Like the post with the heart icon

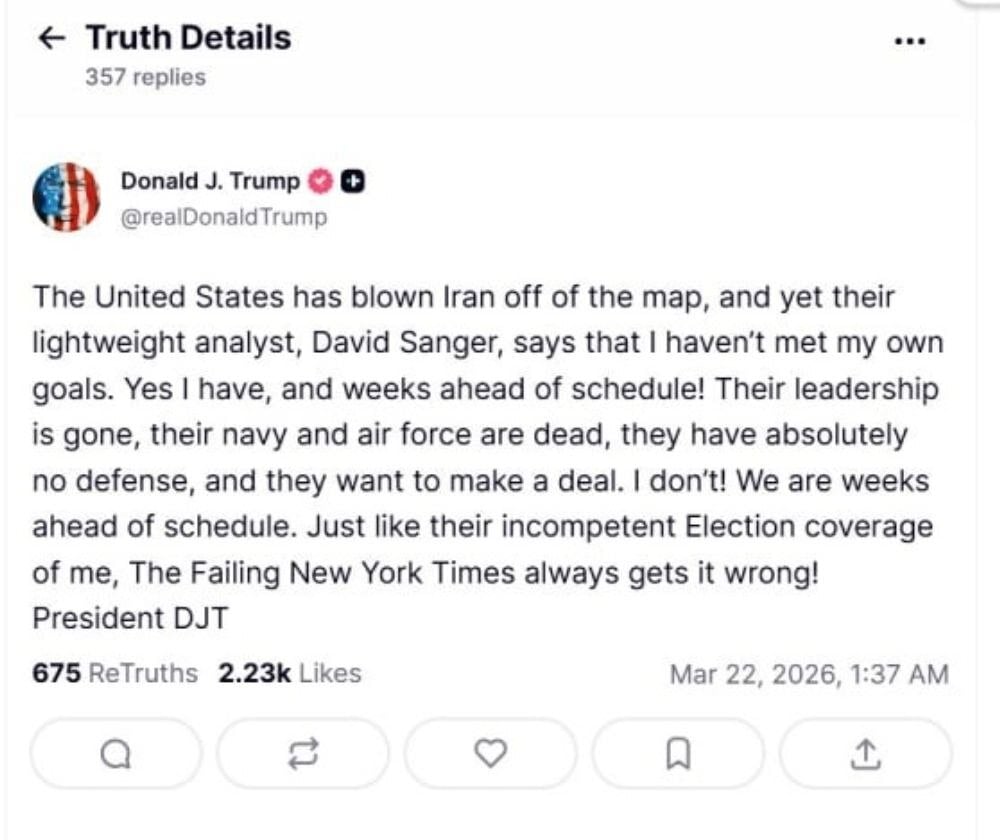click(489, 754)
